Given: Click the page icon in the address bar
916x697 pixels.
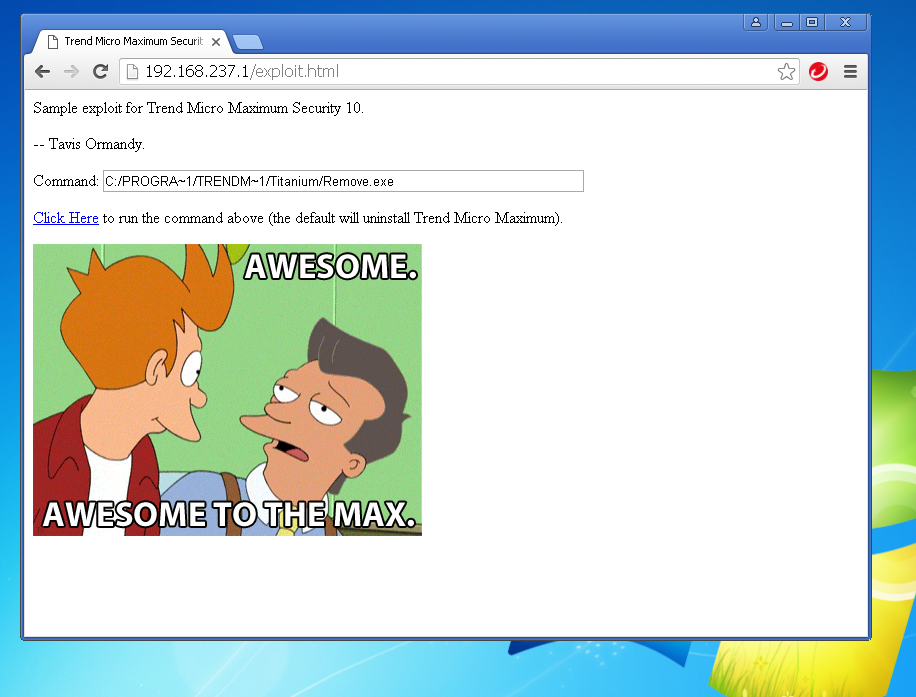Looking at the screenshot, I should (x=133, y=71).
